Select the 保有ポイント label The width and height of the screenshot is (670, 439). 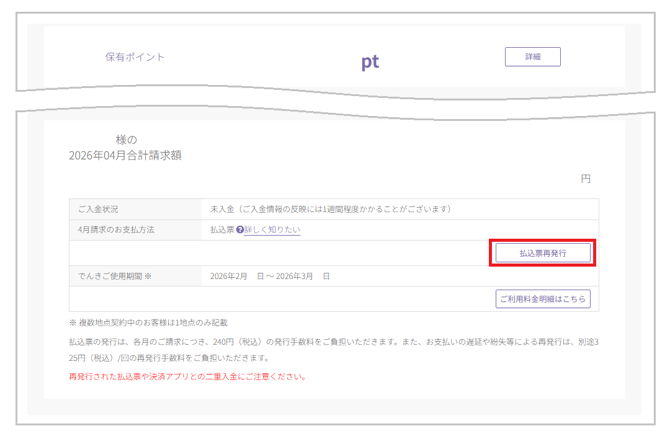tap(135, 57)
